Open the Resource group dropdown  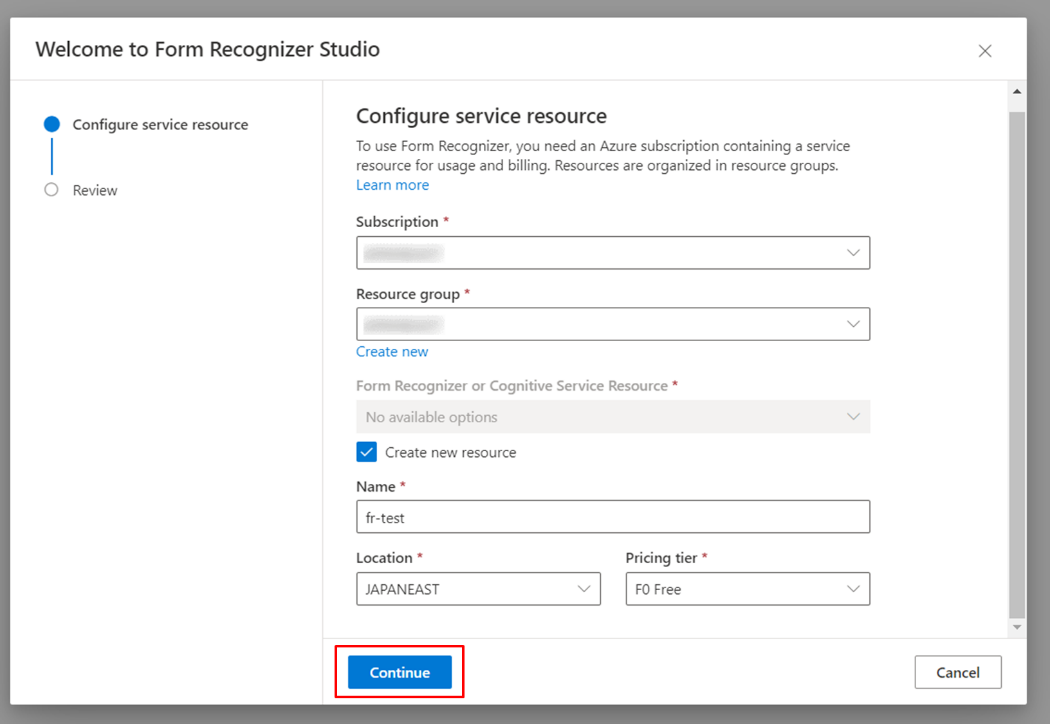[613, 324]
